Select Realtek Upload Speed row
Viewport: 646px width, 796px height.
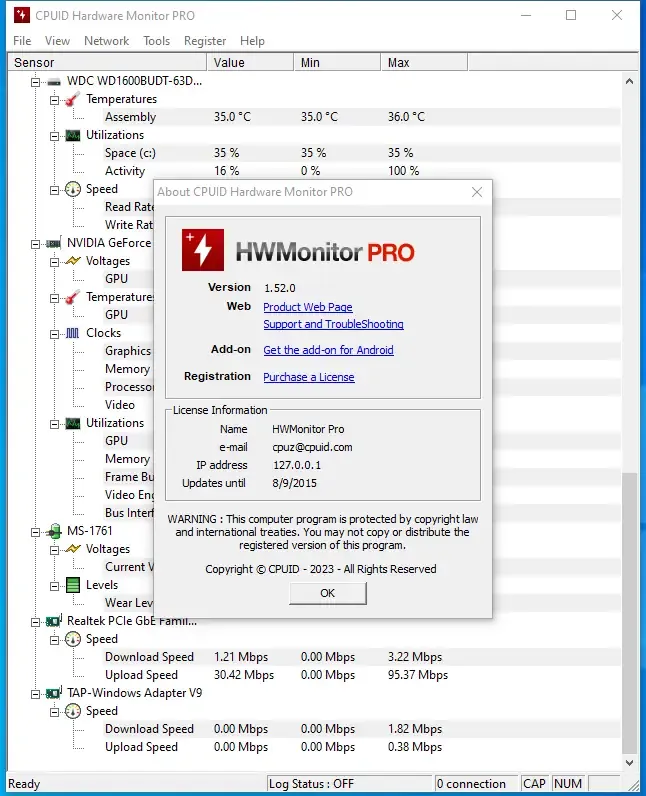[362, 675]
